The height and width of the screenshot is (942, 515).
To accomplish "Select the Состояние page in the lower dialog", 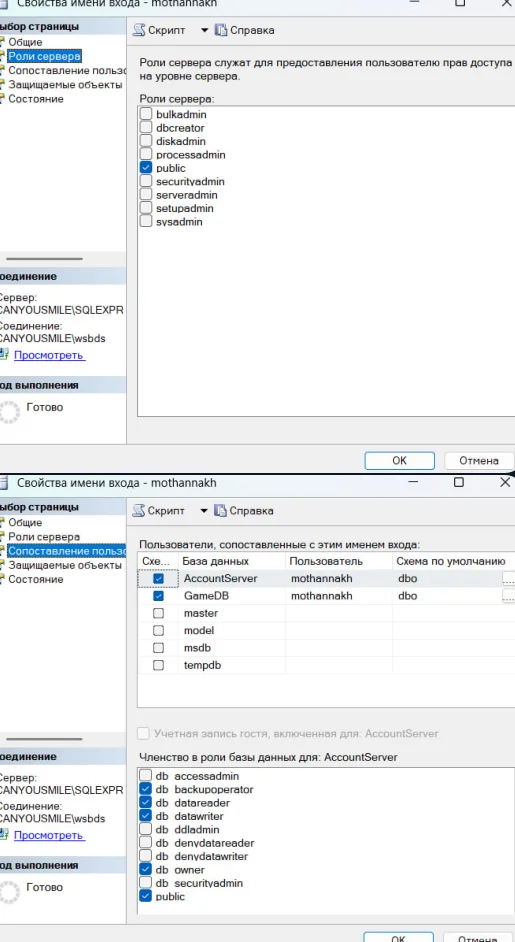I will pos(35,579).
